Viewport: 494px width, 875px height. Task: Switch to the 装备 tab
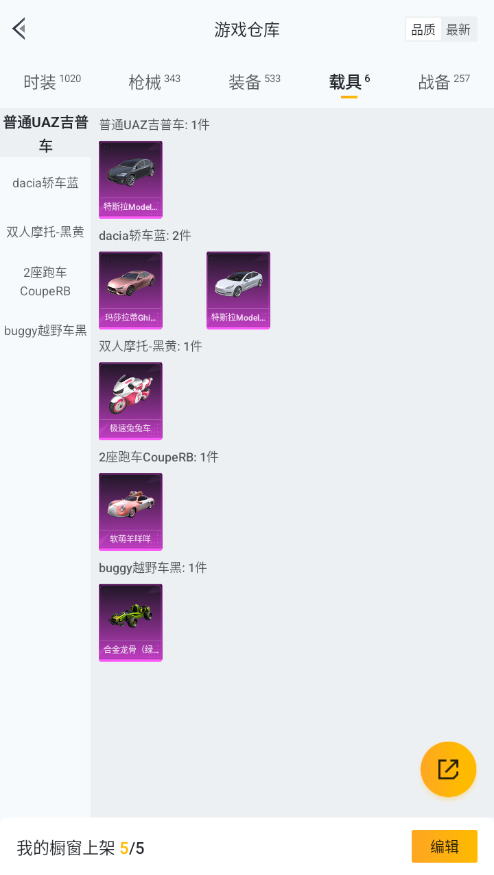[254, 81]
